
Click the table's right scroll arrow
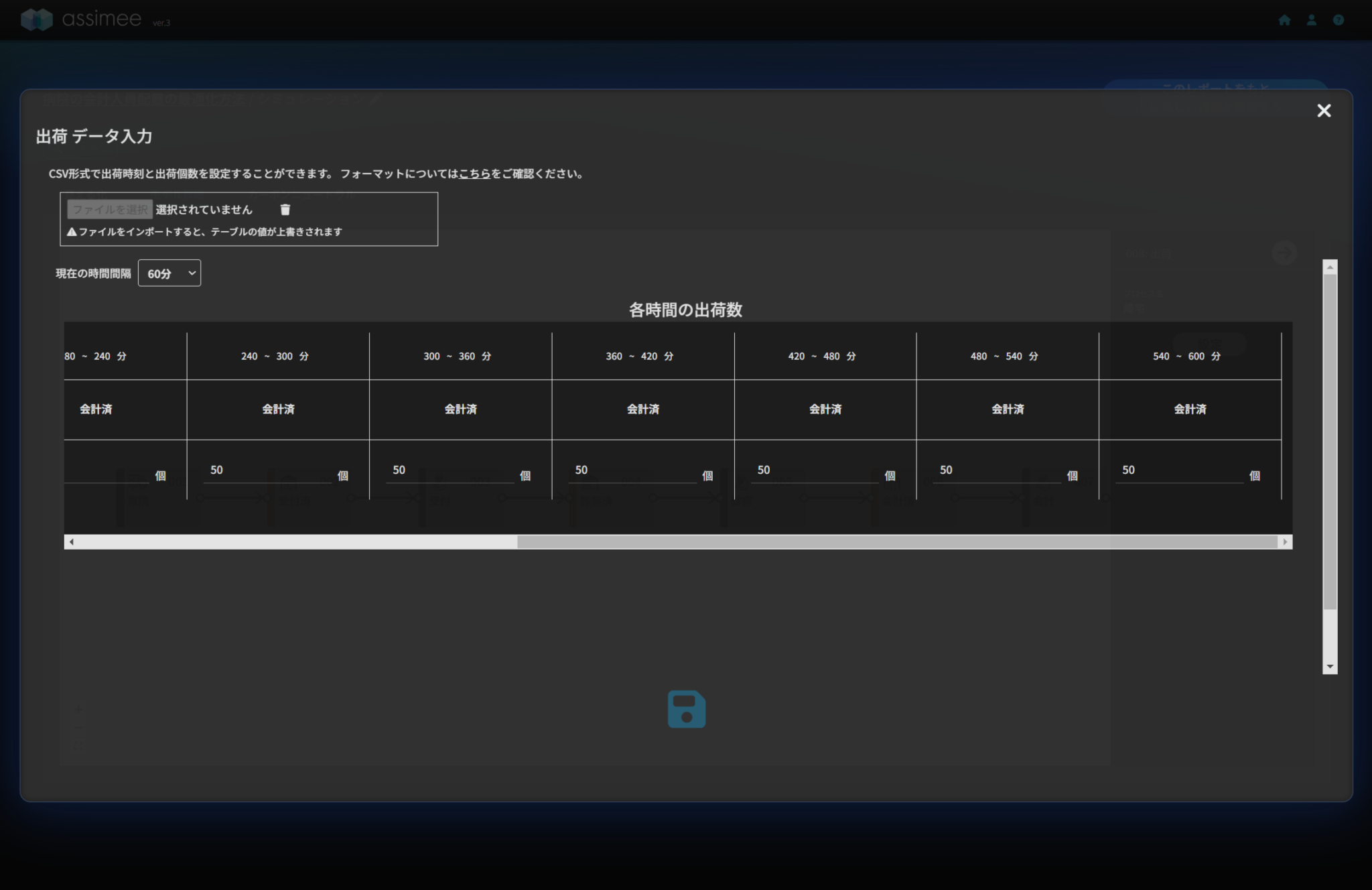click(1284, 542)
